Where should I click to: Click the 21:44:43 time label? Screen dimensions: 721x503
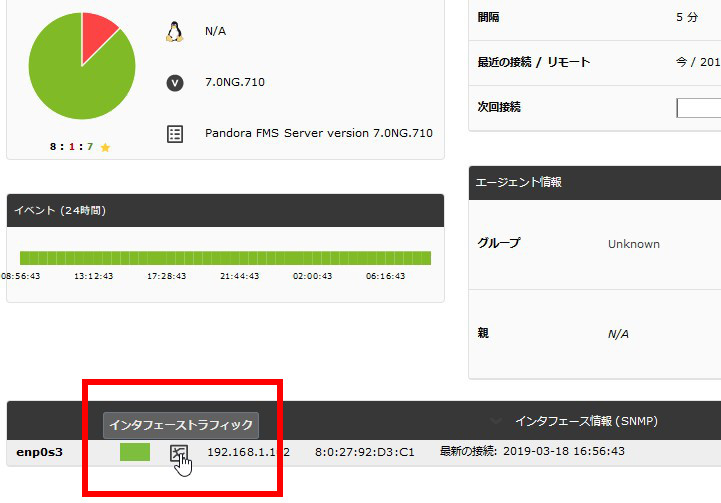[240, 276]
